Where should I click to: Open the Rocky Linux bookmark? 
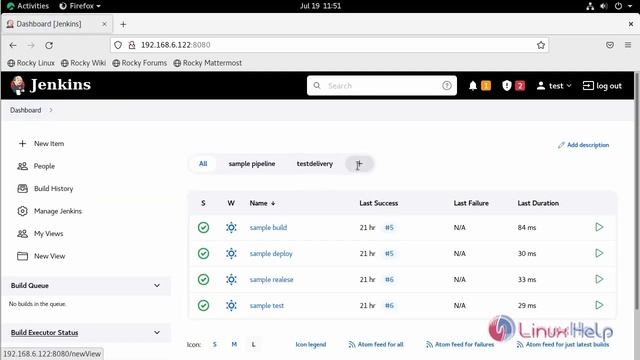pos(31,63)
